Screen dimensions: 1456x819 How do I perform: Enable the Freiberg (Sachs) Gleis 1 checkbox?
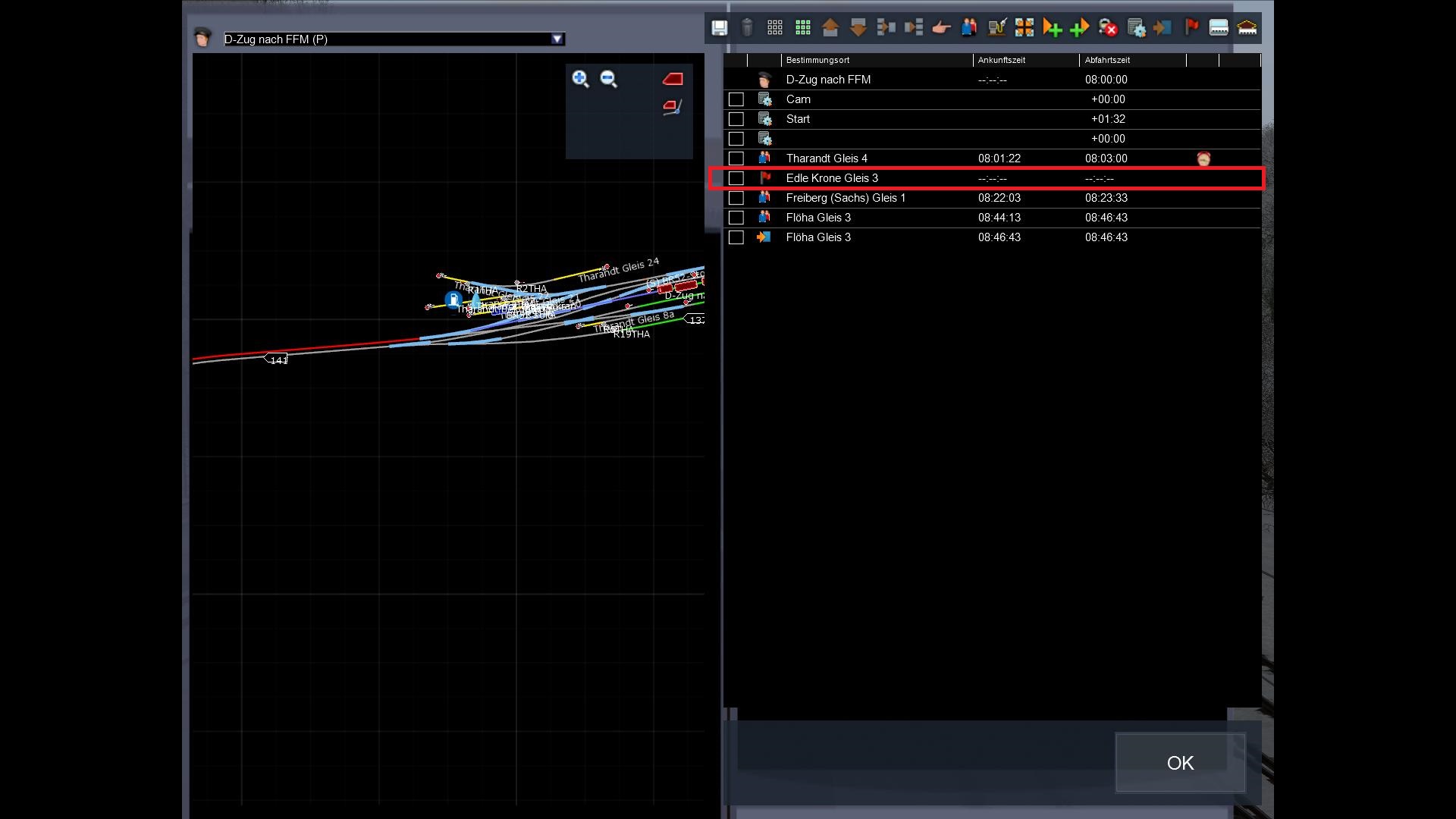coord(736,198)
